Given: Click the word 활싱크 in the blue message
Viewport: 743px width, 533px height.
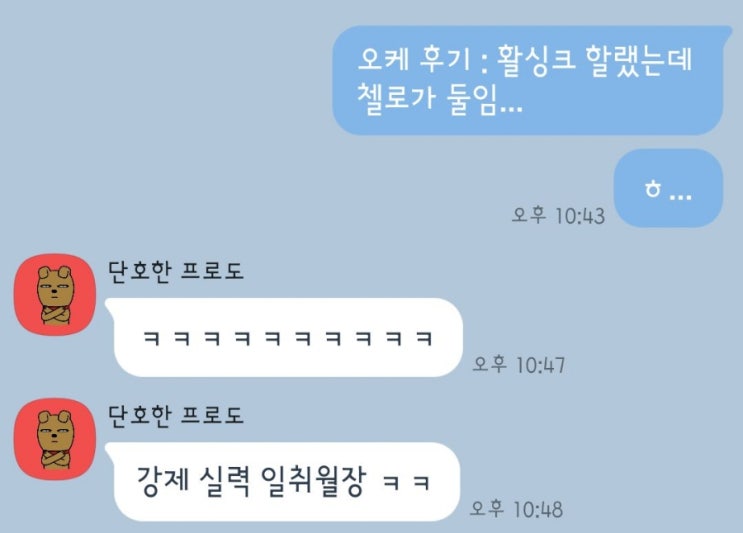Looking at the screenshot, I should pyautogui.click(x=535, y=61).
